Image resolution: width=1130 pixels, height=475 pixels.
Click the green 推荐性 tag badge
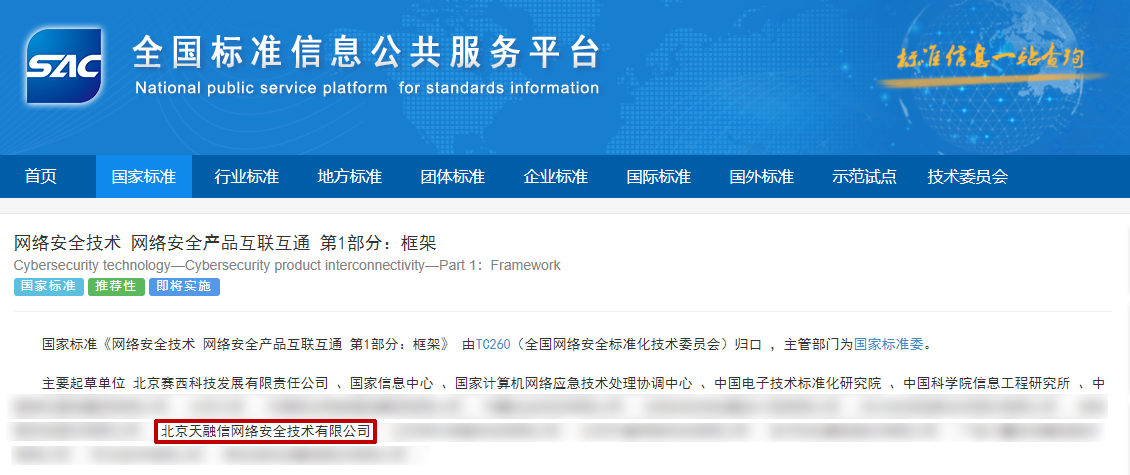(116, 287)
